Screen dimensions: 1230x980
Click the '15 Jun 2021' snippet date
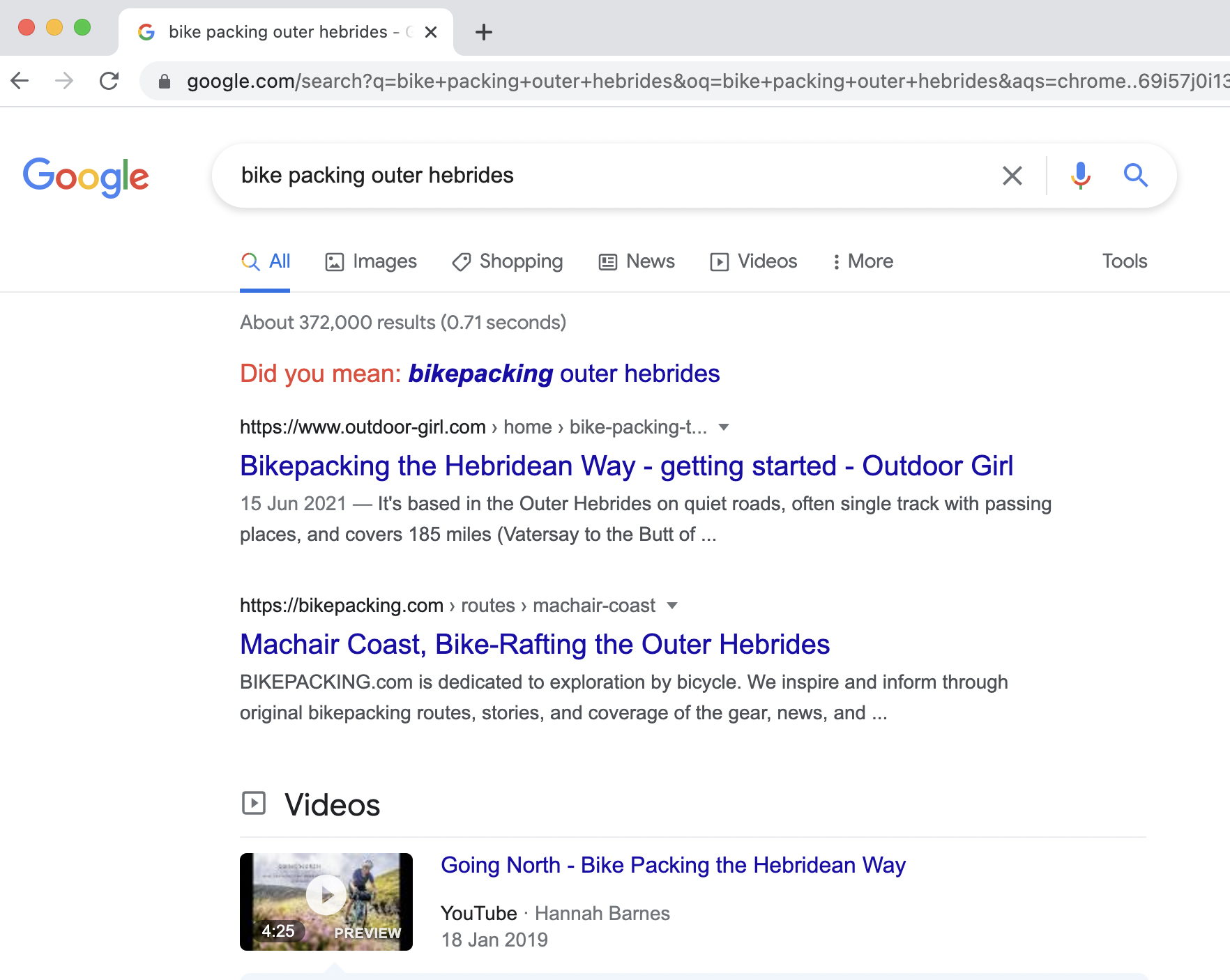[x=293, y=504]
